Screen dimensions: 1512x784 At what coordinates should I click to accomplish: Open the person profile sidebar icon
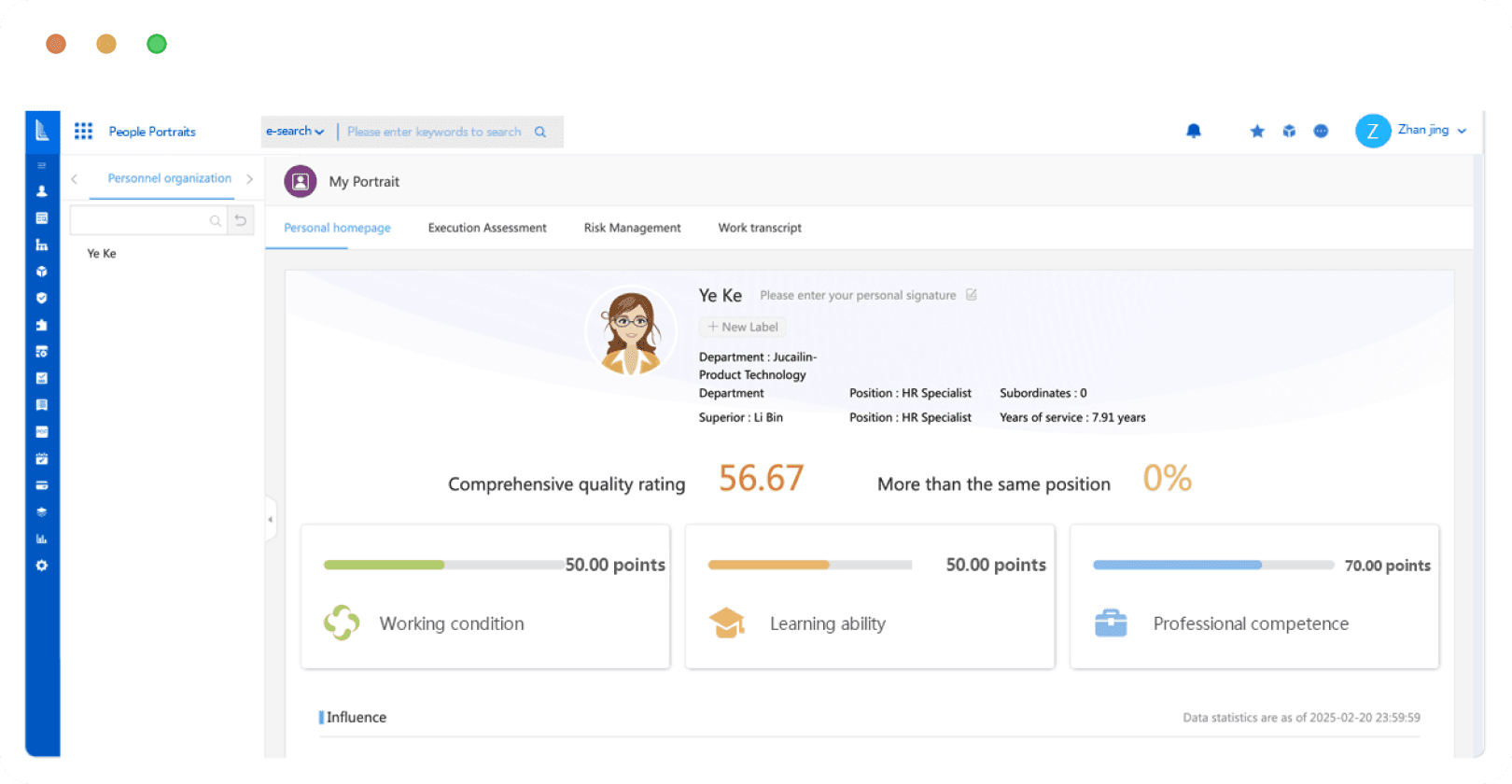41,190
